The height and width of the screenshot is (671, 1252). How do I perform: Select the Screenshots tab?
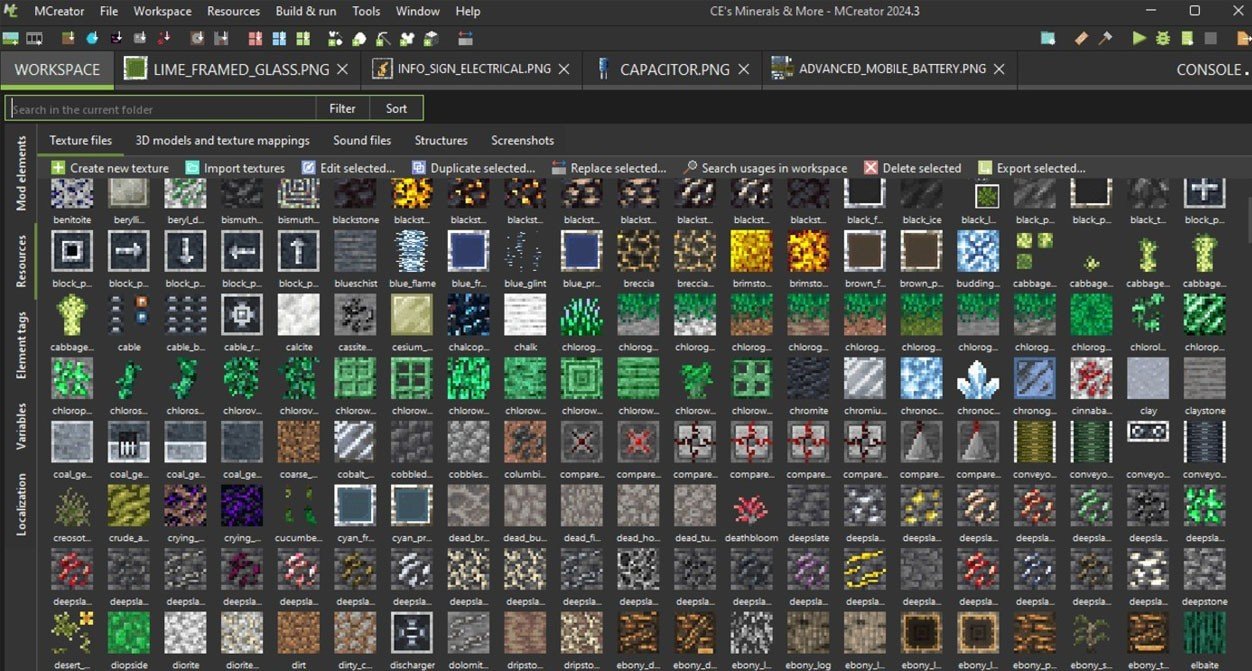point(522,140)
